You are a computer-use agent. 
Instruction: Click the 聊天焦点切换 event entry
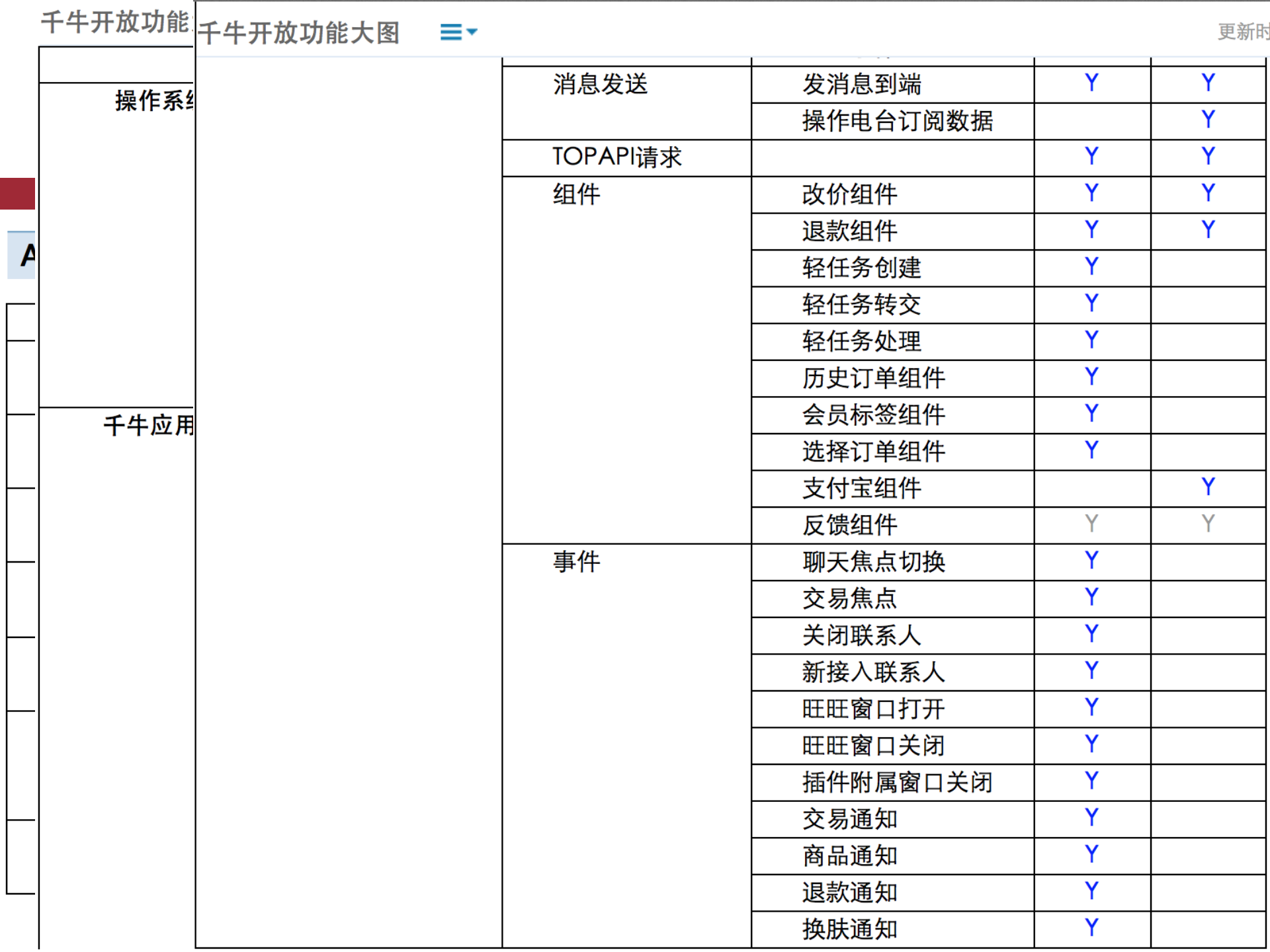[873, 561]
